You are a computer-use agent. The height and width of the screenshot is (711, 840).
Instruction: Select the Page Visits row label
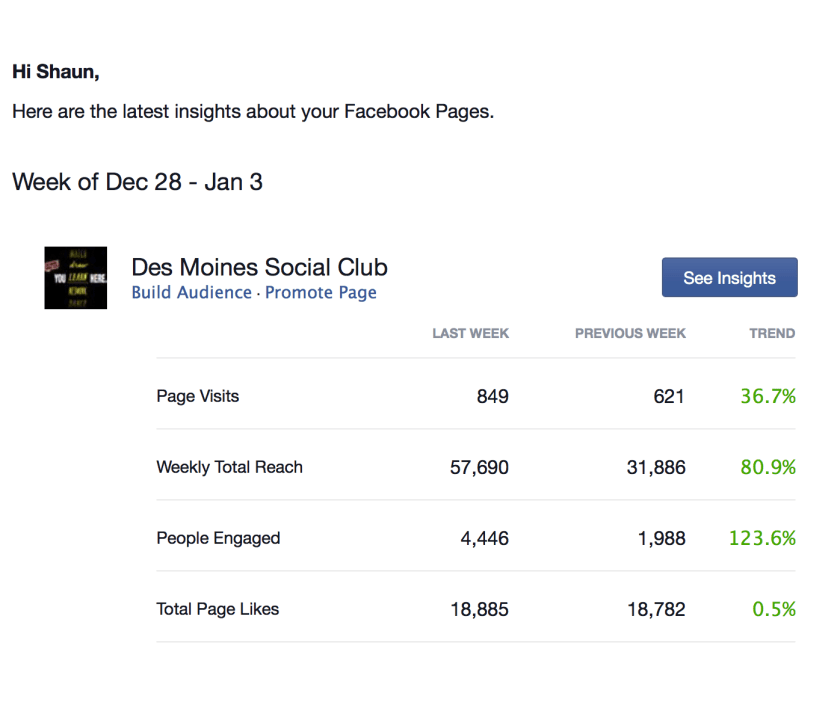[x=198, y=396]
